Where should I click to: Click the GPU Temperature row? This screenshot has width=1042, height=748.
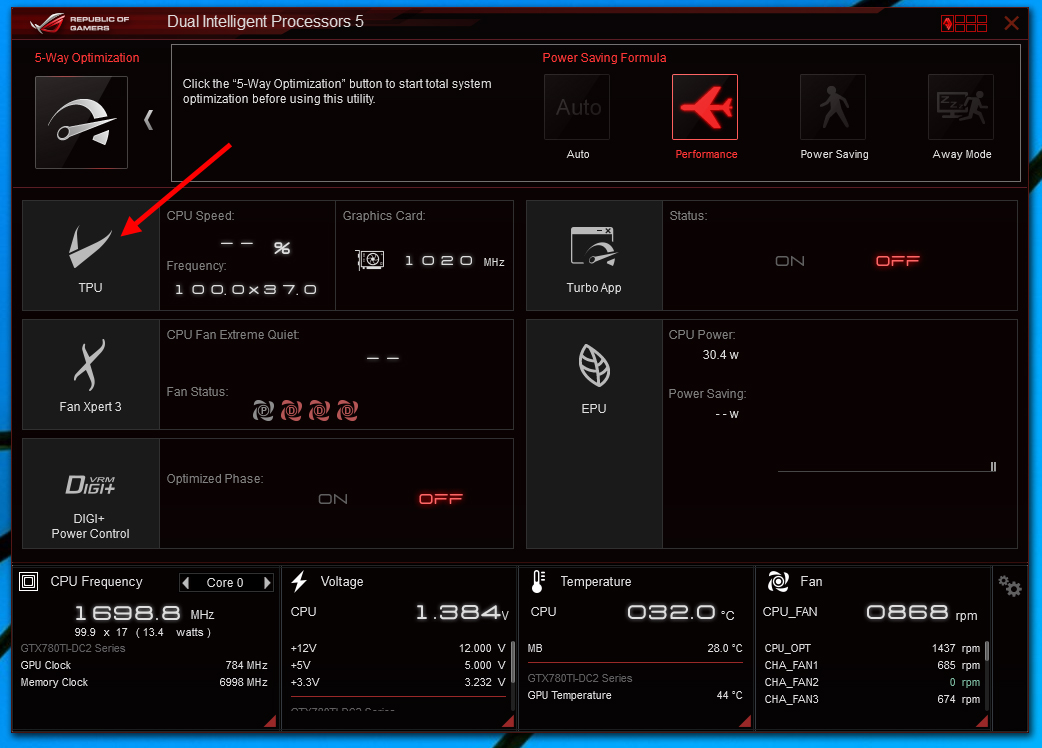point(635,696)
